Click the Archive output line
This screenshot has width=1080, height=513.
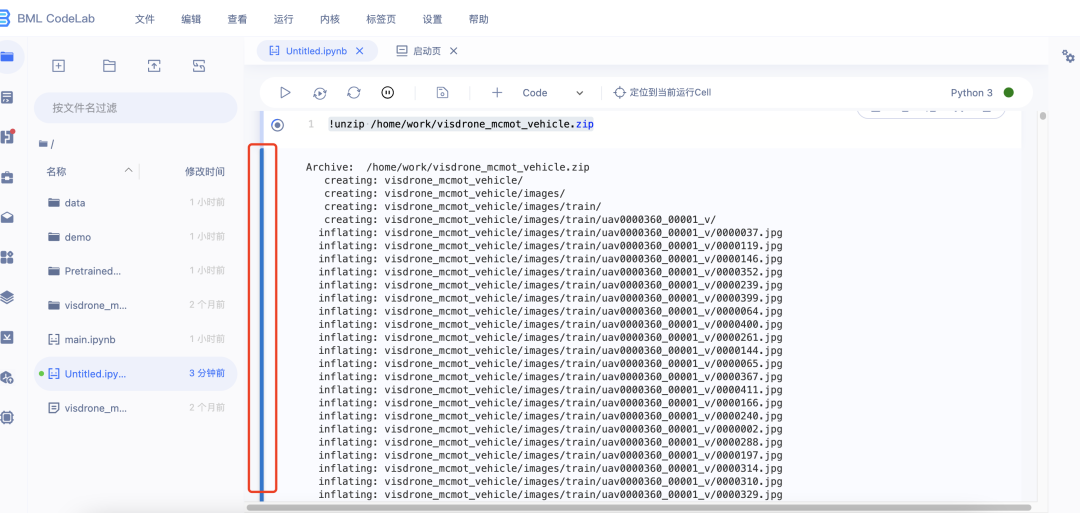447,167
